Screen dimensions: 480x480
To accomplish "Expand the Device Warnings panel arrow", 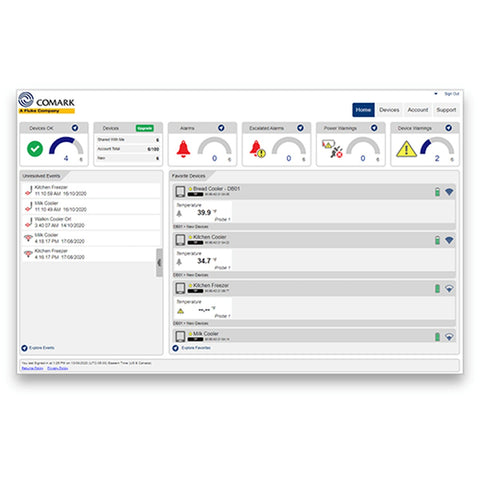I will [x=449, y=128].
